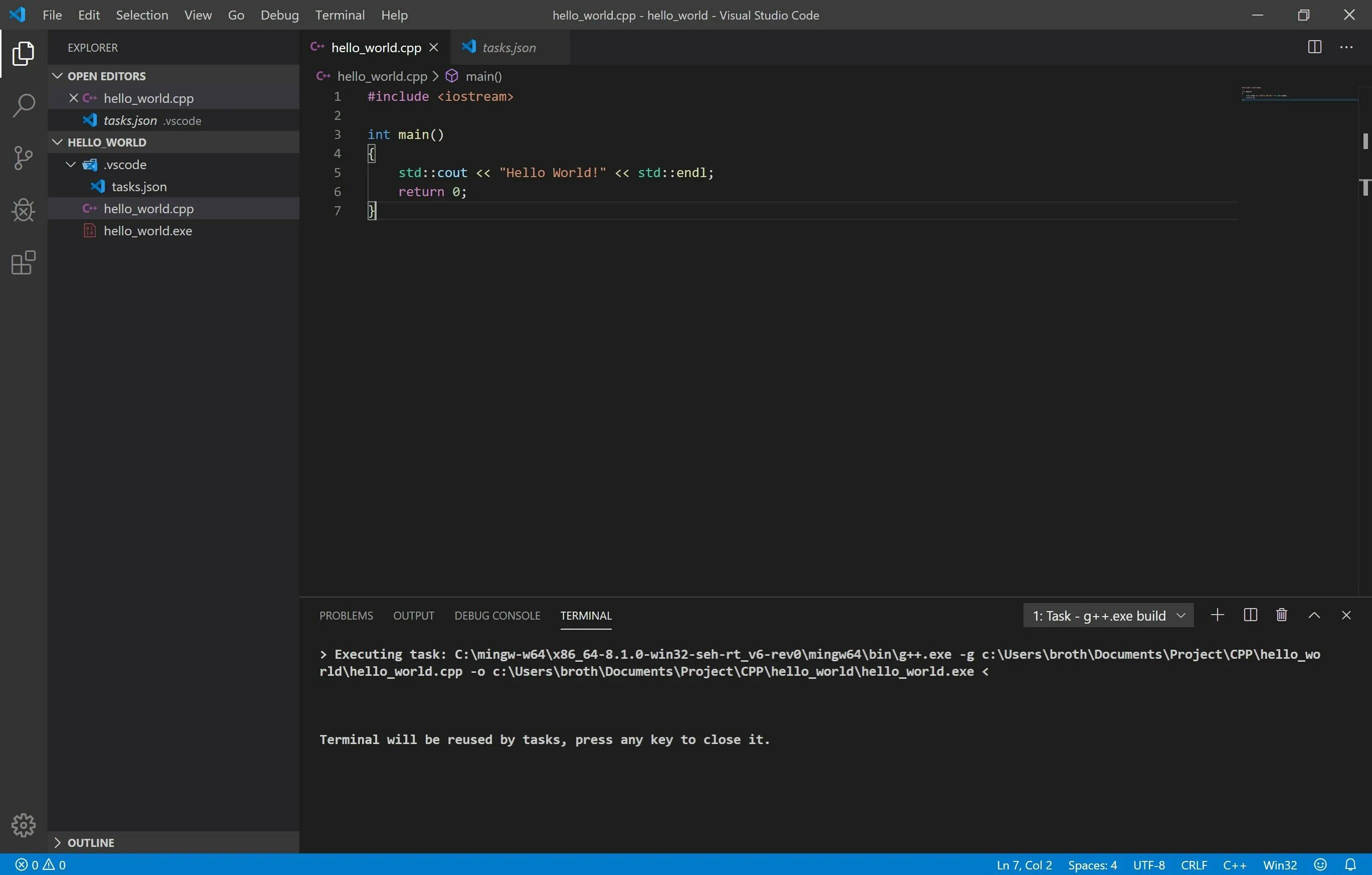Switch to the tasks.json editor tab
Image resolution: width=1372 pixels, height=875 pixels.
(508, 48)
